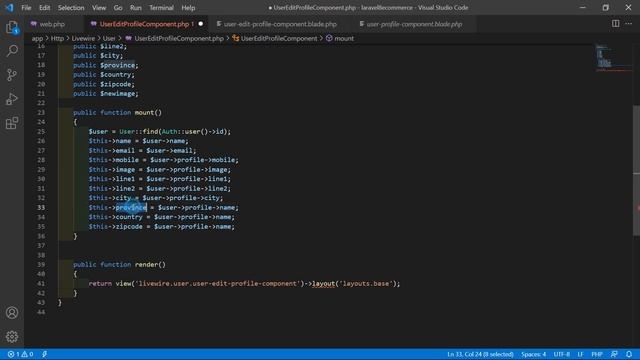
Task: Open the Search view icon
Action: tap(12, 51)
